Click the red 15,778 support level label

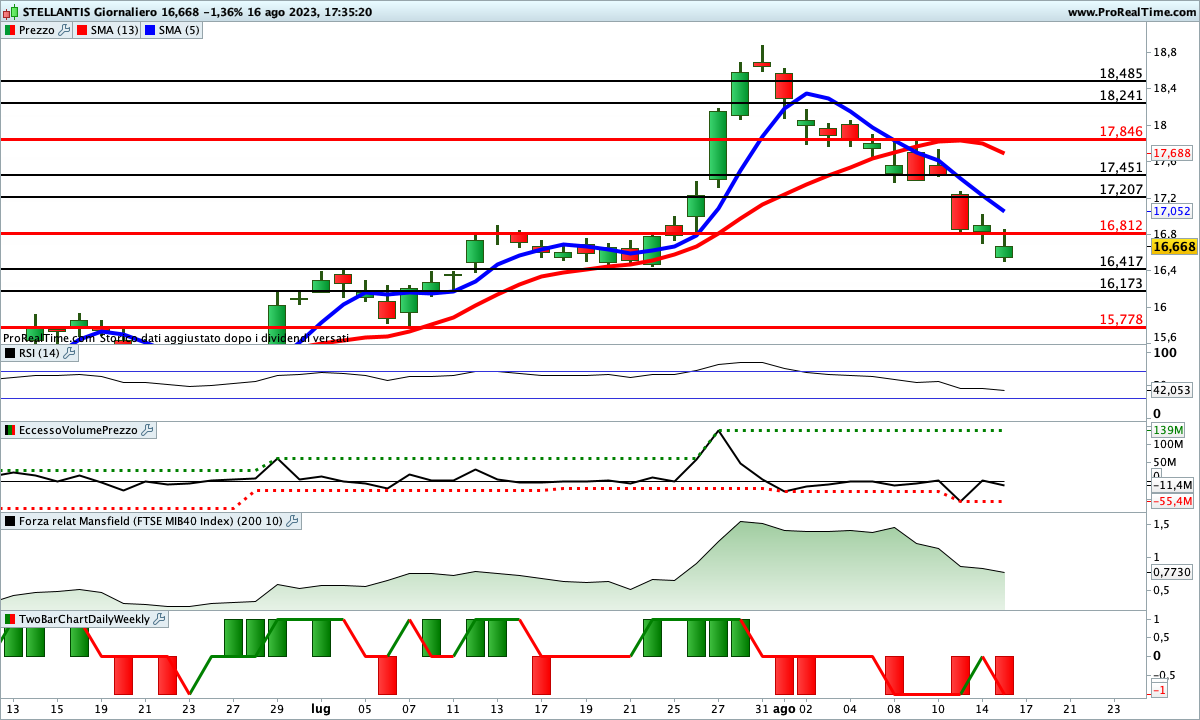(x=1121, y=319)
